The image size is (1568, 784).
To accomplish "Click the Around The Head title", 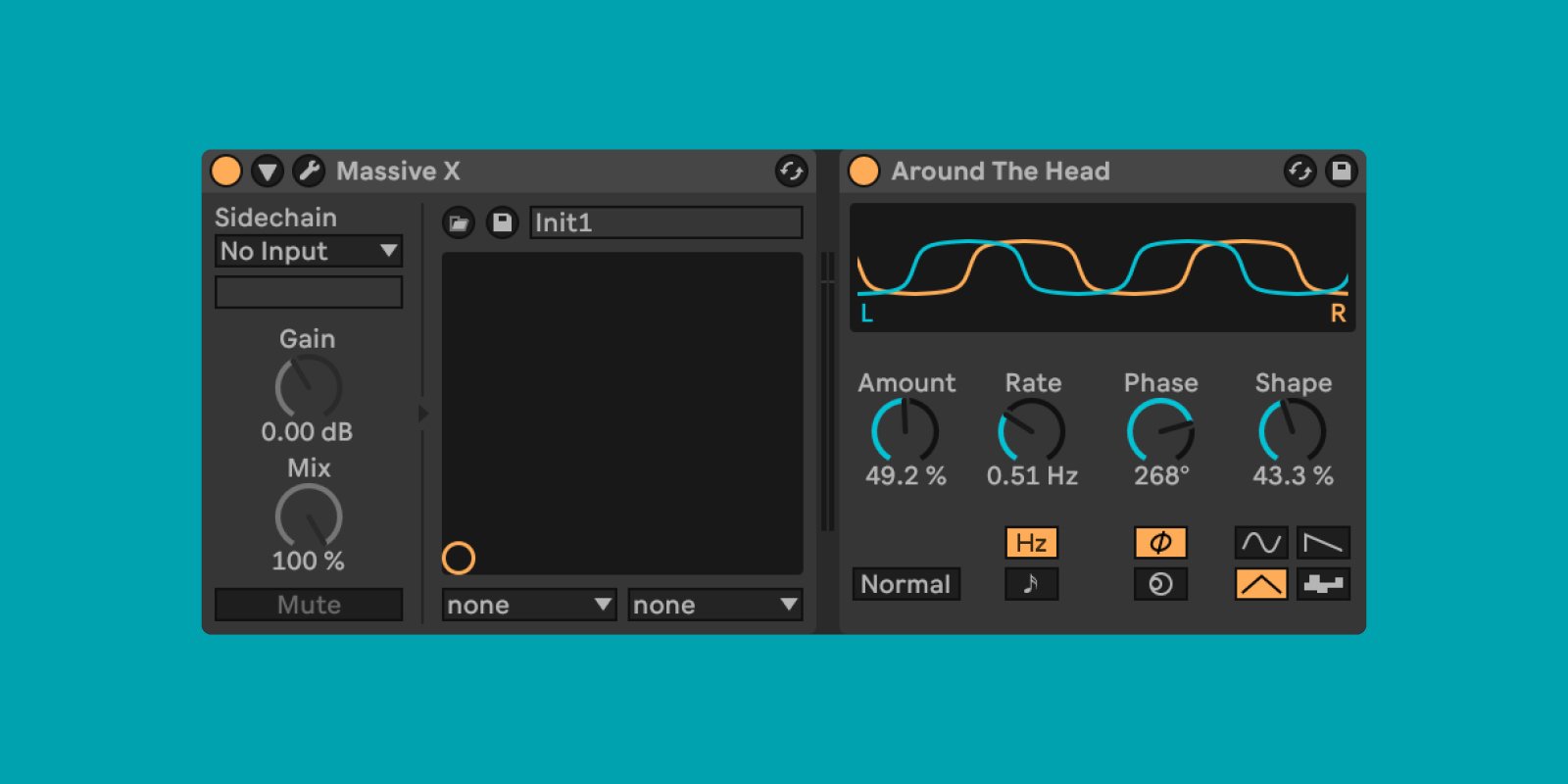I will 1001,171.
